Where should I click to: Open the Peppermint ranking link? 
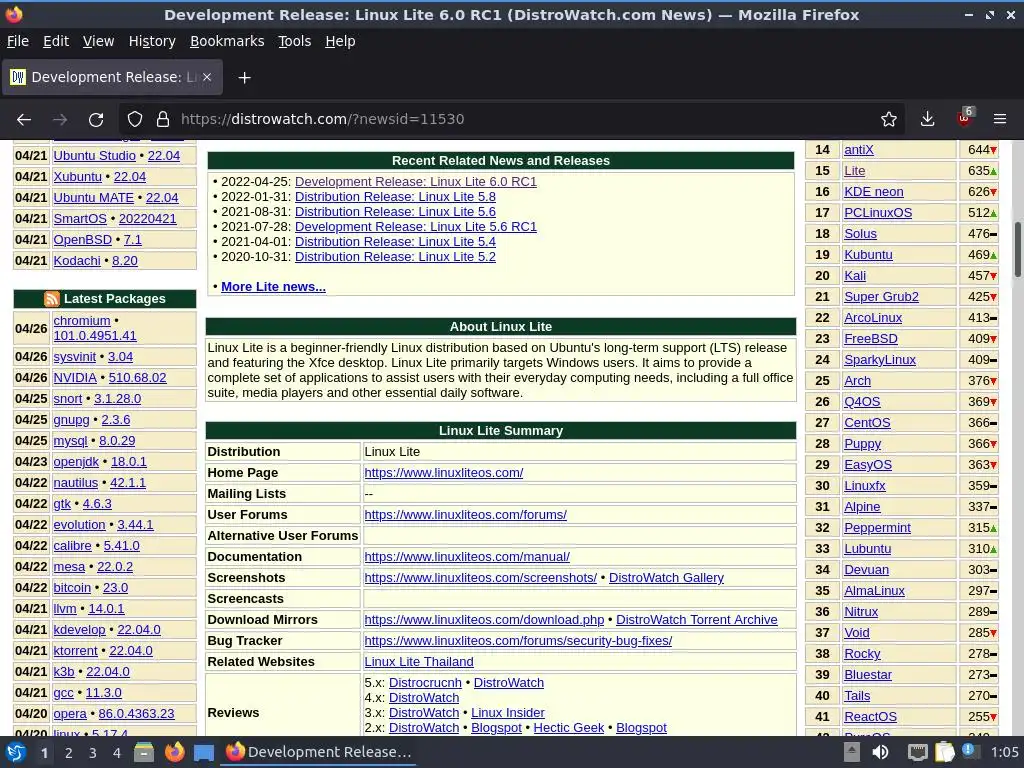(877, 528)
